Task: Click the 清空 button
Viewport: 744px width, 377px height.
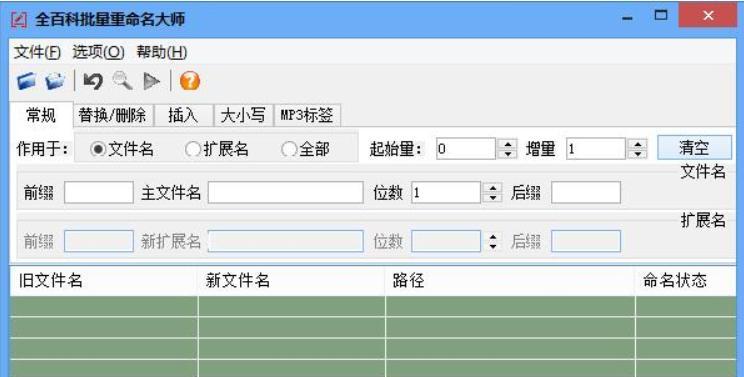Action: point(694,147)
